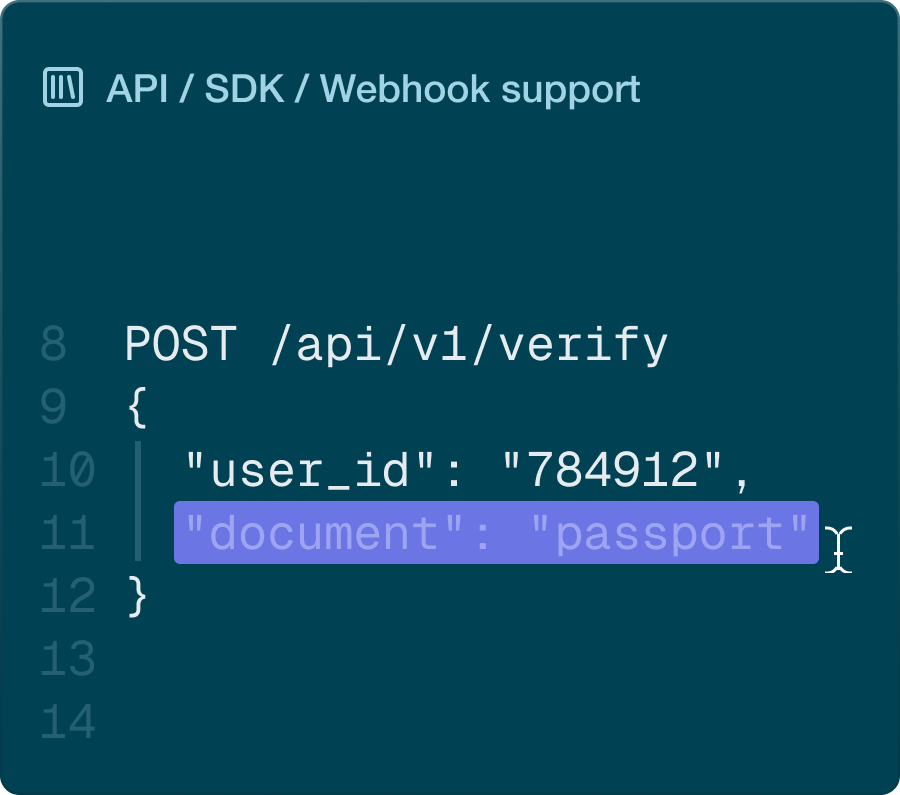
Task: Place cursor at the opening curly brace
Action: coord(137,408)
